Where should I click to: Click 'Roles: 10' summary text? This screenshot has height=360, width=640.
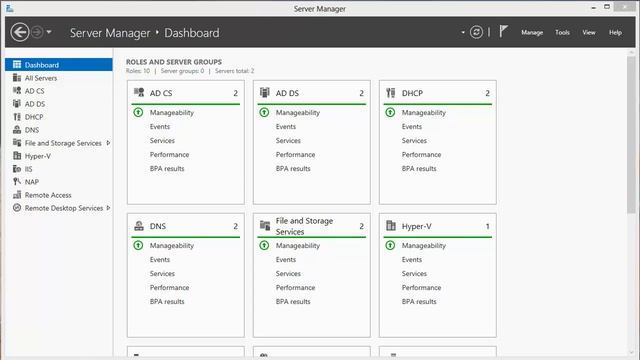tap(138, 71)
